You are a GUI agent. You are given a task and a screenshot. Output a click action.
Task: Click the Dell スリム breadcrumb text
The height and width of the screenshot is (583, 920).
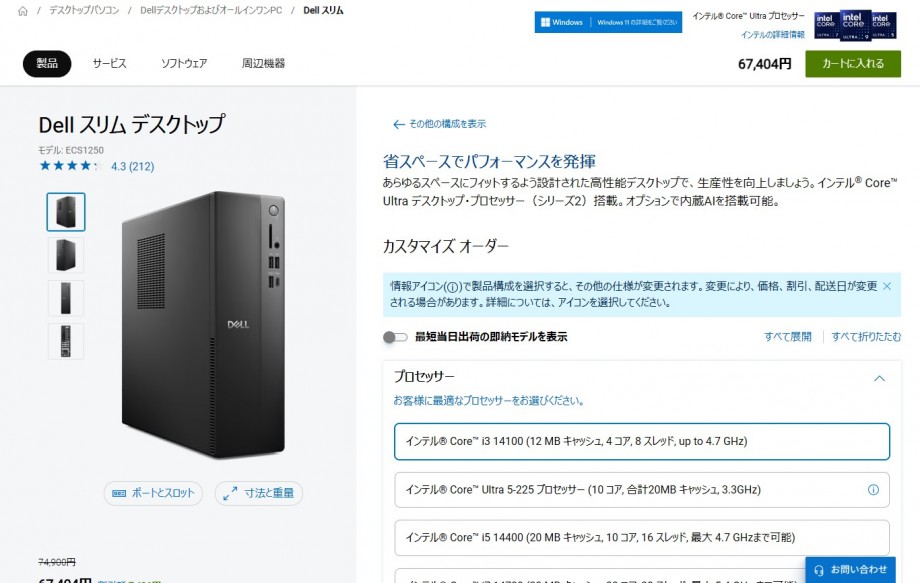(323, 11)
